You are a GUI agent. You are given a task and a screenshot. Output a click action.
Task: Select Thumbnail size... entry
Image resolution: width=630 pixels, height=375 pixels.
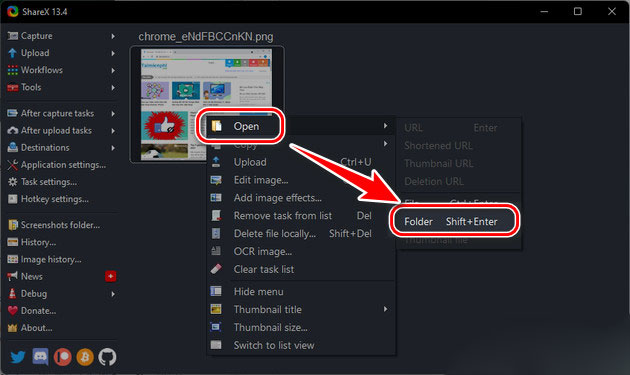point(301,328)
